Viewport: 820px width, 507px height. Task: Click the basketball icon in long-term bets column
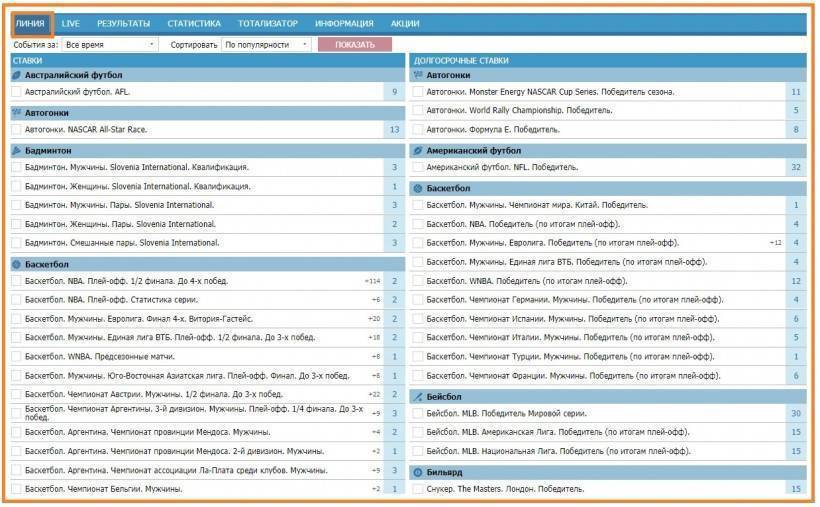pos(418,188)
